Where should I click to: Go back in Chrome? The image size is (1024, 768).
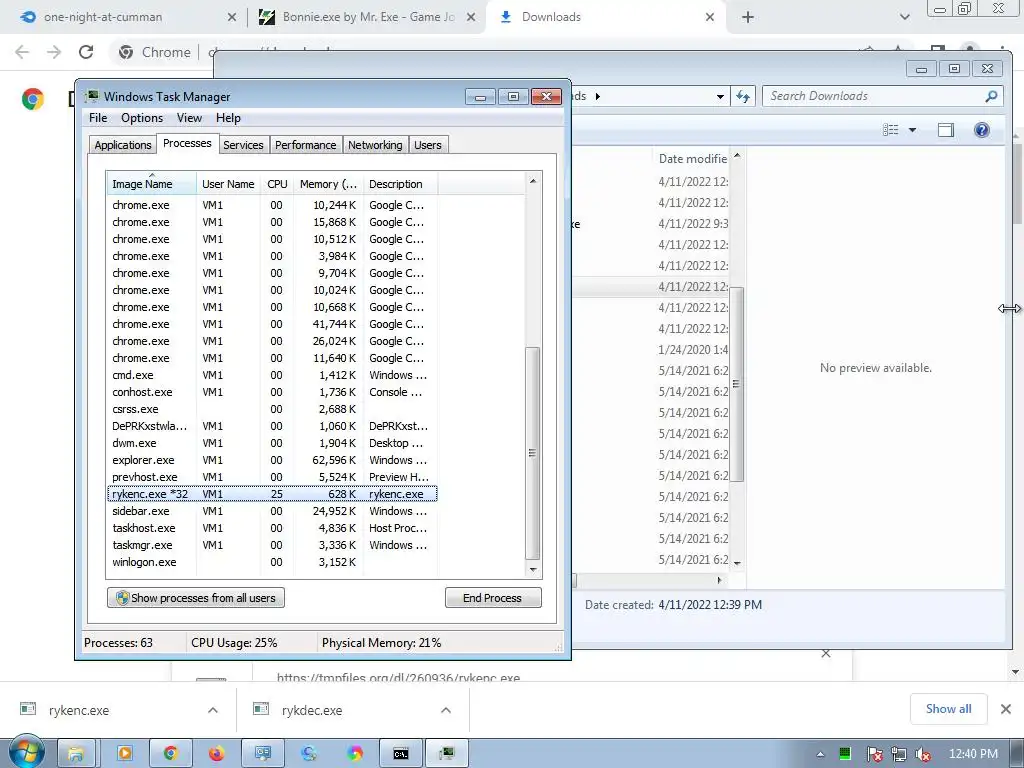22,52
